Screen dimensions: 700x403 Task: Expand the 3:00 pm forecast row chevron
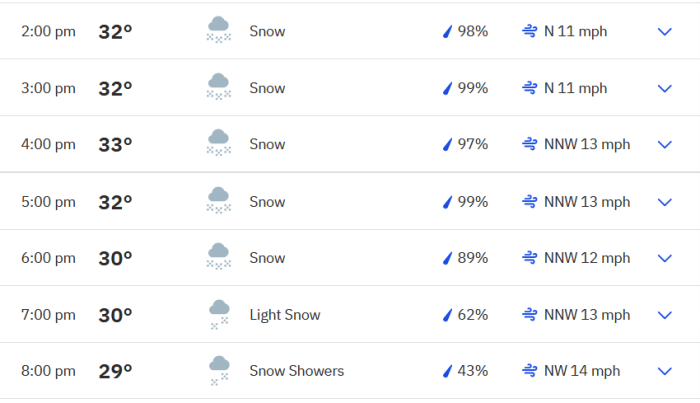click(x=665, y=88)
